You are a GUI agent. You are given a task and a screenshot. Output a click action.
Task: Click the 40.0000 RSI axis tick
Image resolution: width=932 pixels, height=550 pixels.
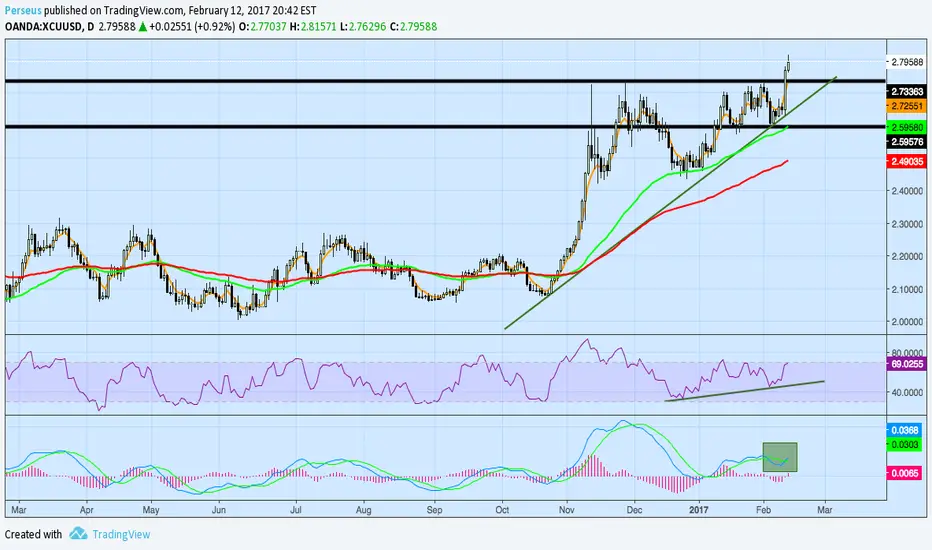coord(907,392)
